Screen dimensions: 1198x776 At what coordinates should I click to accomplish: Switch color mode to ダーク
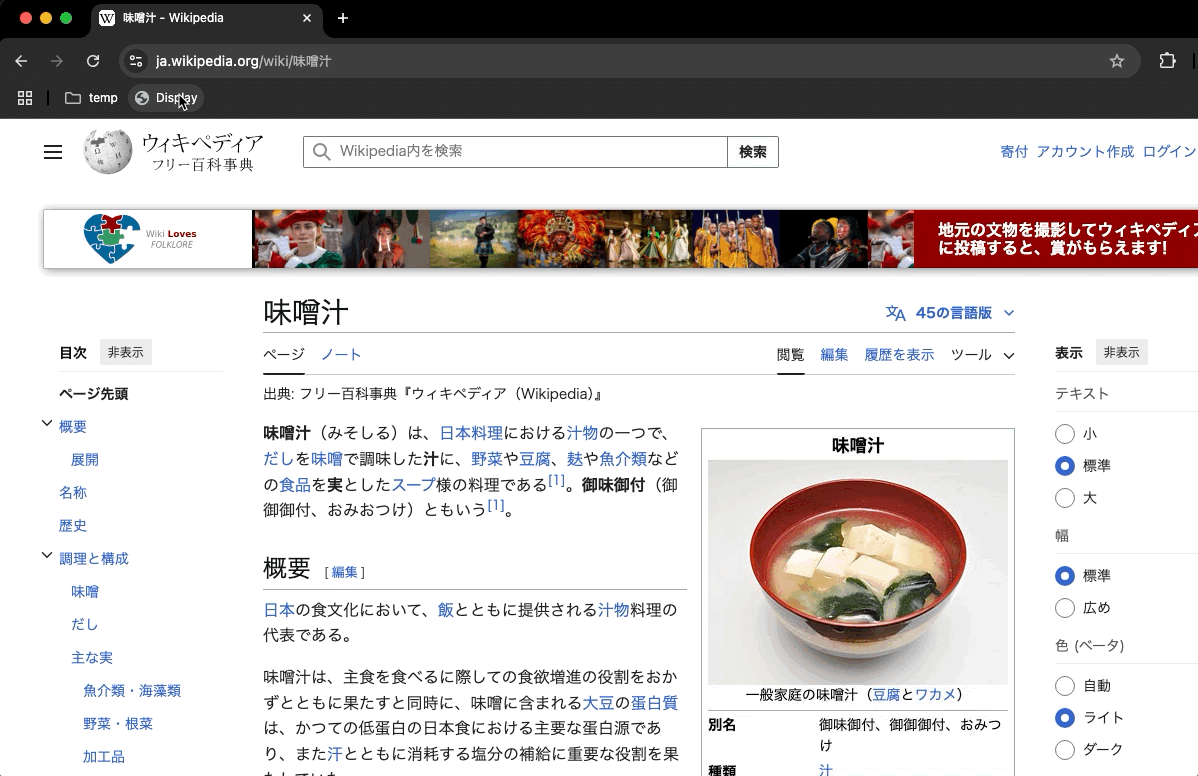click(1065, 749)
